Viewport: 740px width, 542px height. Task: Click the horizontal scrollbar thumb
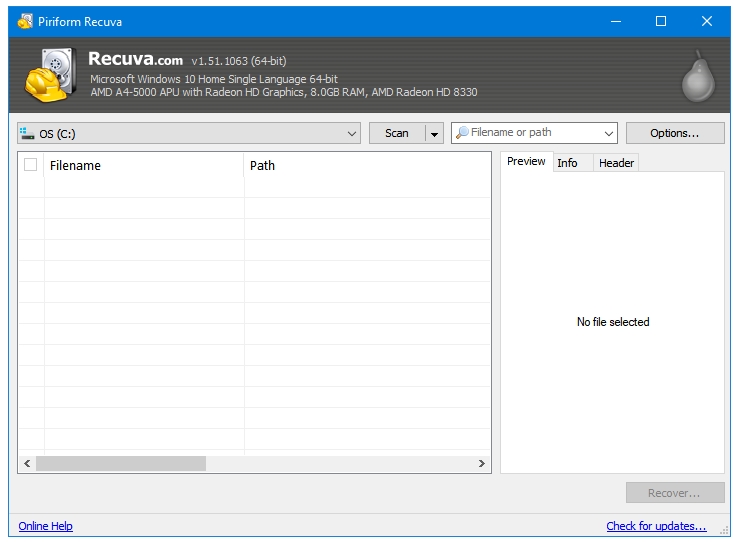coord(121,464)
